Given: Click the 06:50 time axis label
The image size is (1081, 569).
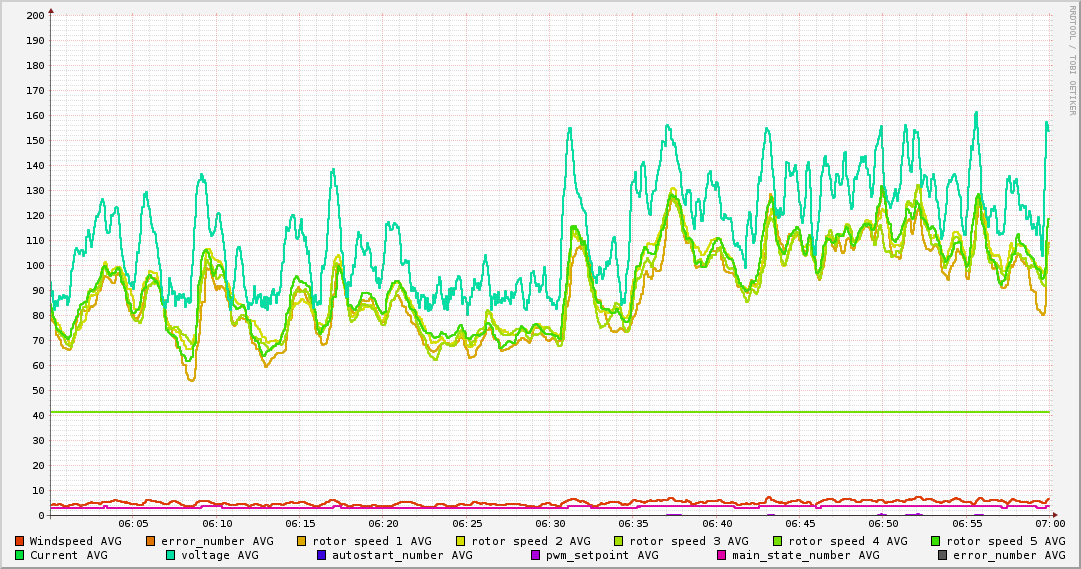Looking at the screenshot, I should point(884,524).
